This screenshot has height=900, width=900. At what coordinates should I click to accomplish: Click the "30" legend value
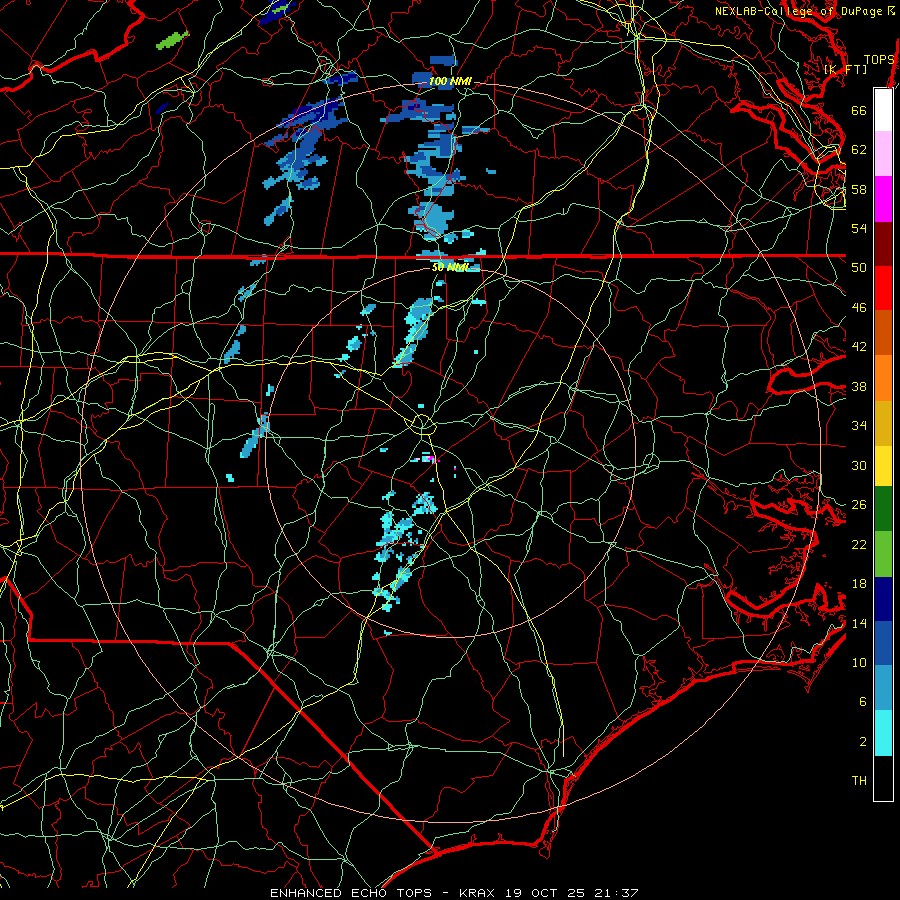[859, 465]
